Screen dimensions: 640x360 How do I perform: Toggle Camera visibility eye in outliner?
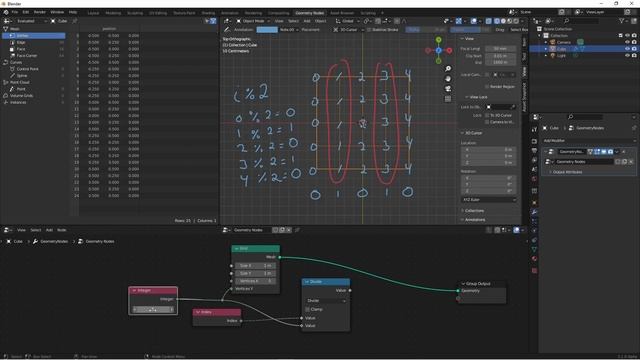click(x=627, y=42)
